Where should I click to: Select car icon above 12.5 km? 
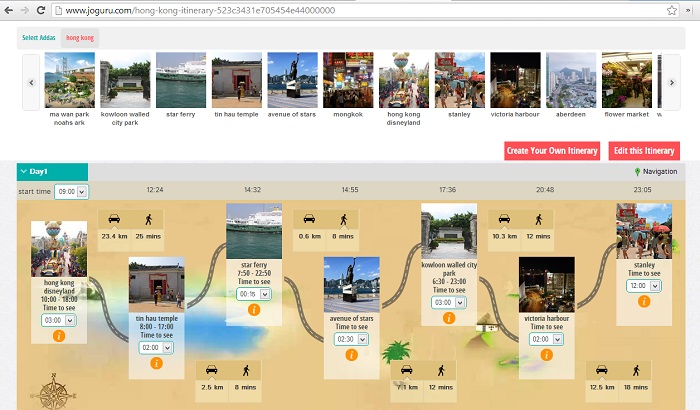pyautogui.click(x=602, y=370)
